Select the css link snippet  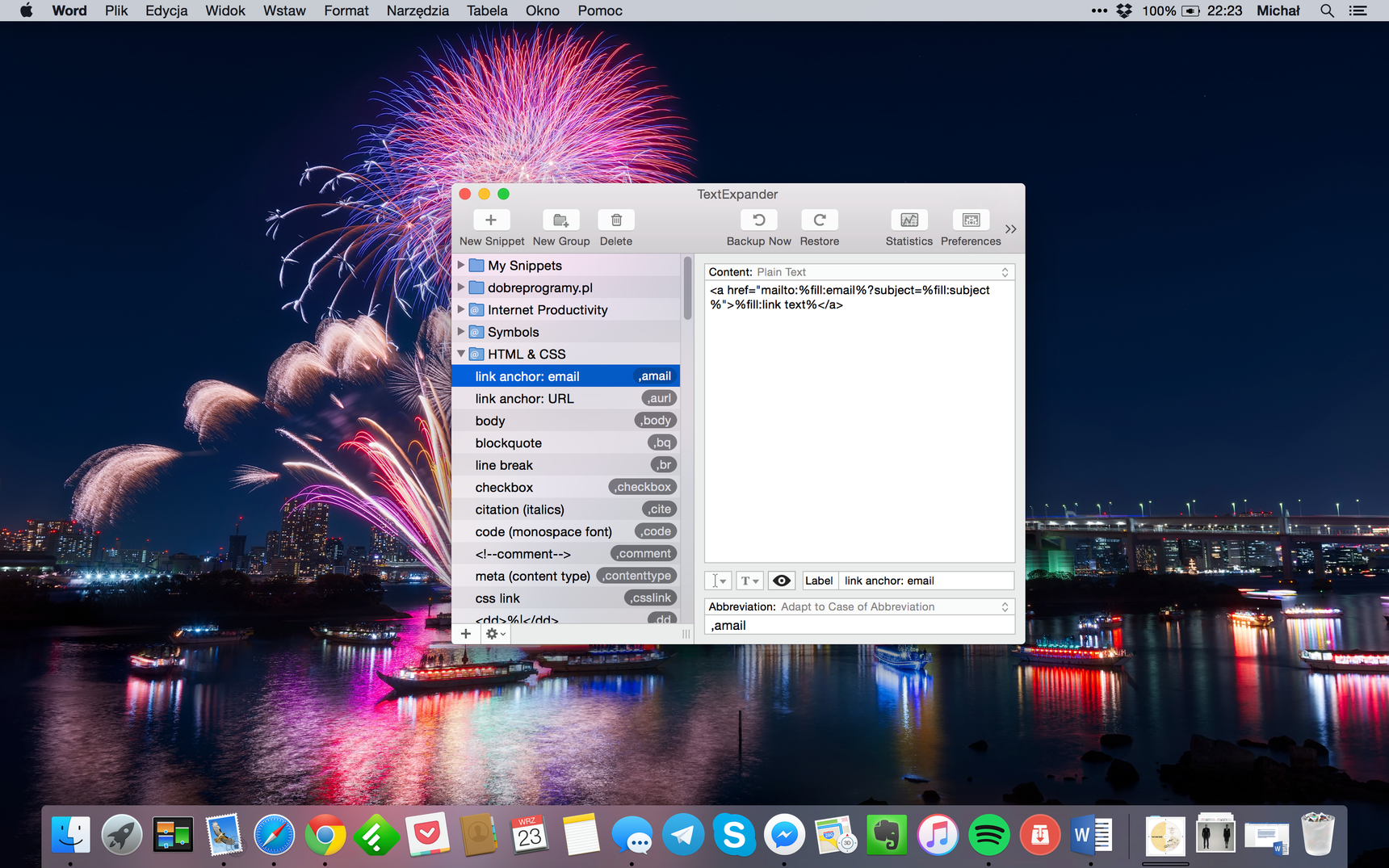click(566, 598)
